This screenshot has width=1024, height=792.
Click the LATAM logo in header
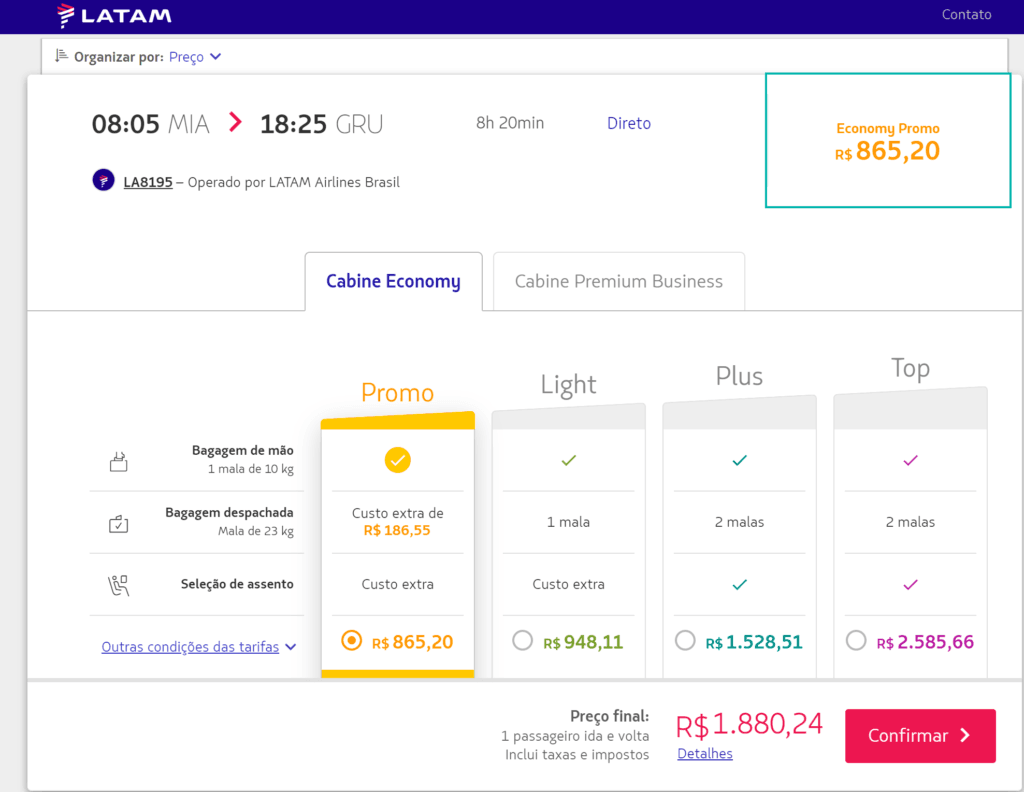(x=114, y=16)
